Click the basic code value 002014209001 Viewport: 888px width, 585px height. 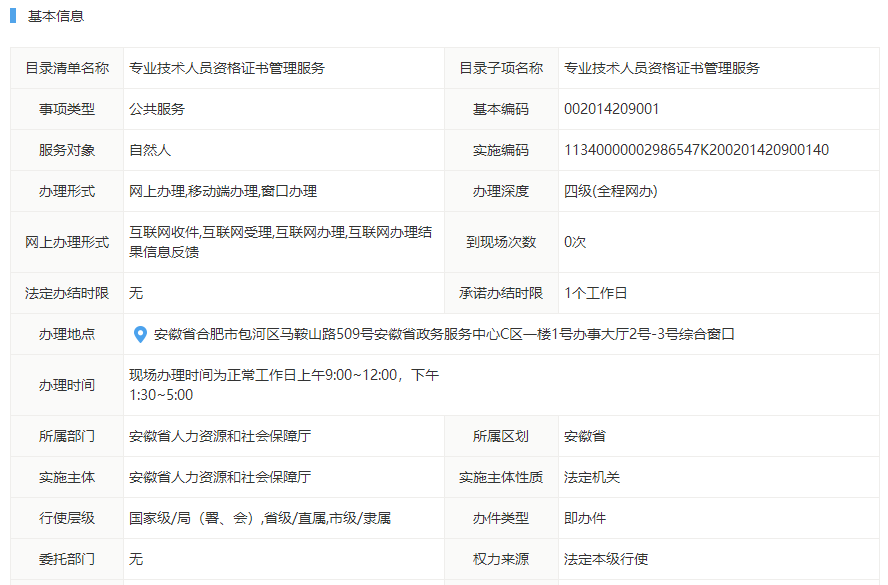pyautogui.click(x=611, y=109)
